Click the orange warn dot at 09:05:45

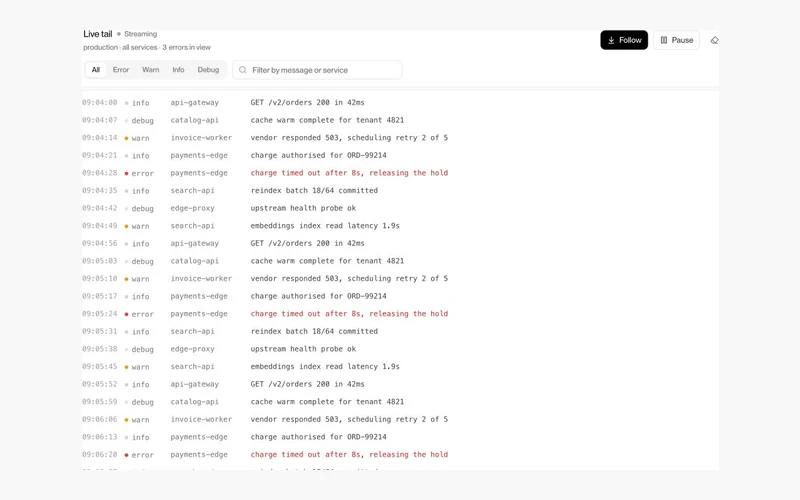(x=127, y=367)
